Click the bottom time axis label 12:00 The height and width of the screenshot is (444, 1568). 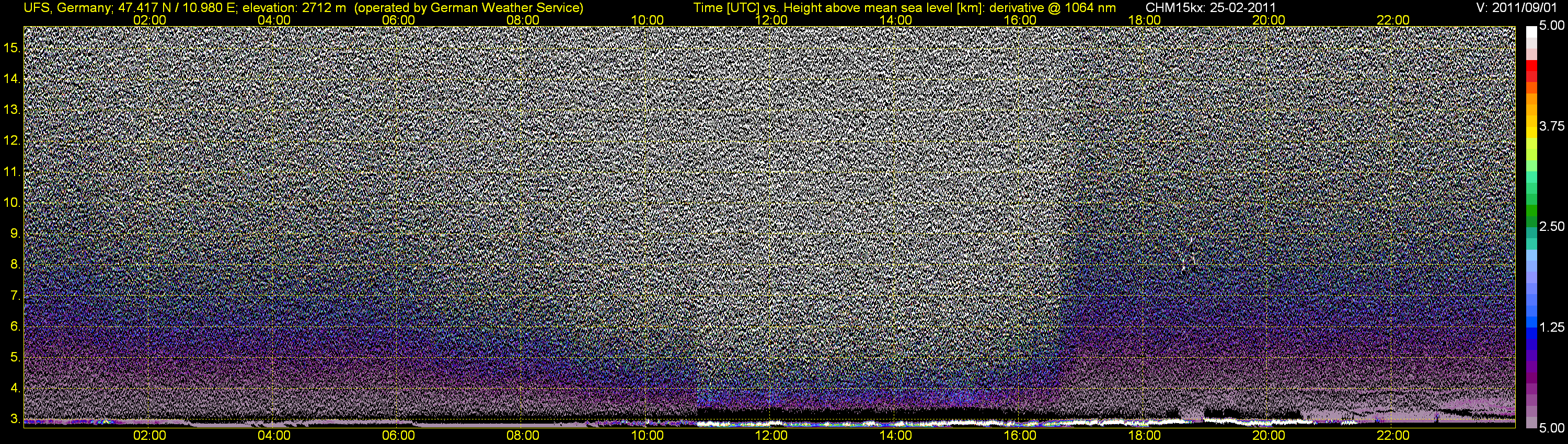(771, 436)
